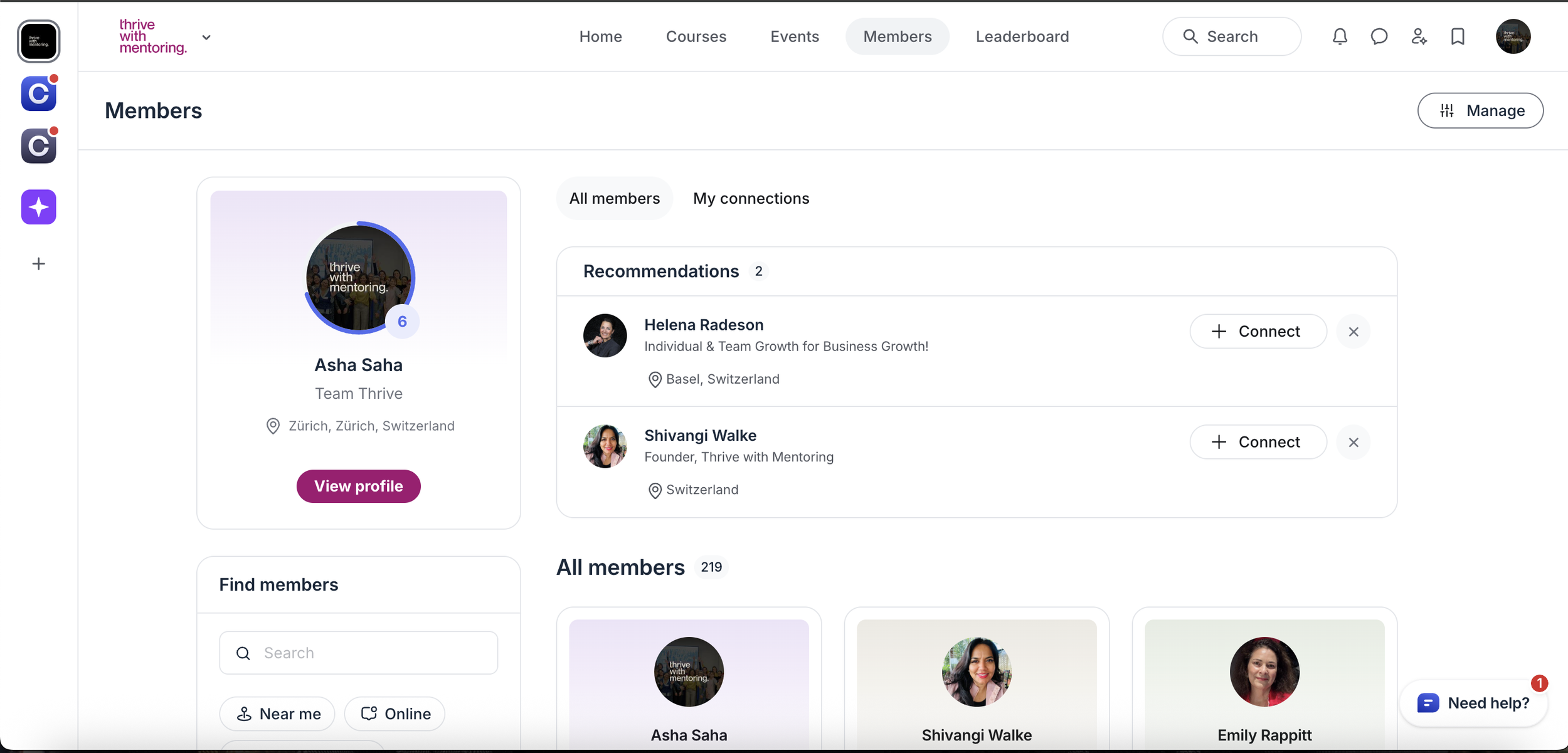Screen dimensions: 1568x753
Task: Switch to My connections tab
Action: click(751, 198)
